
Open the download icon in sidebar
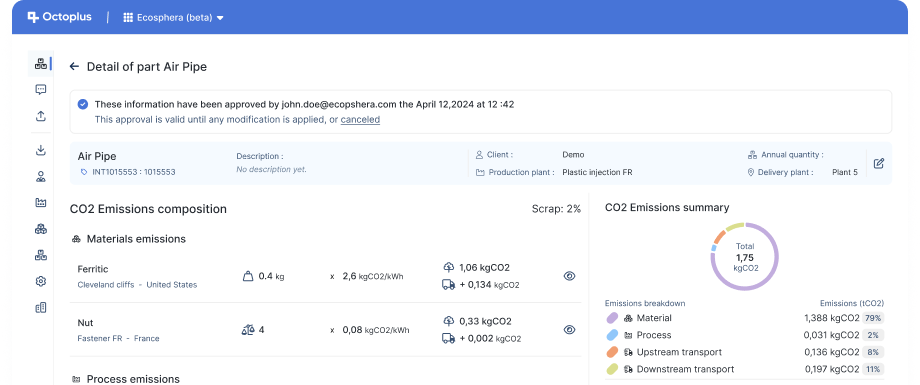point(40,150)
